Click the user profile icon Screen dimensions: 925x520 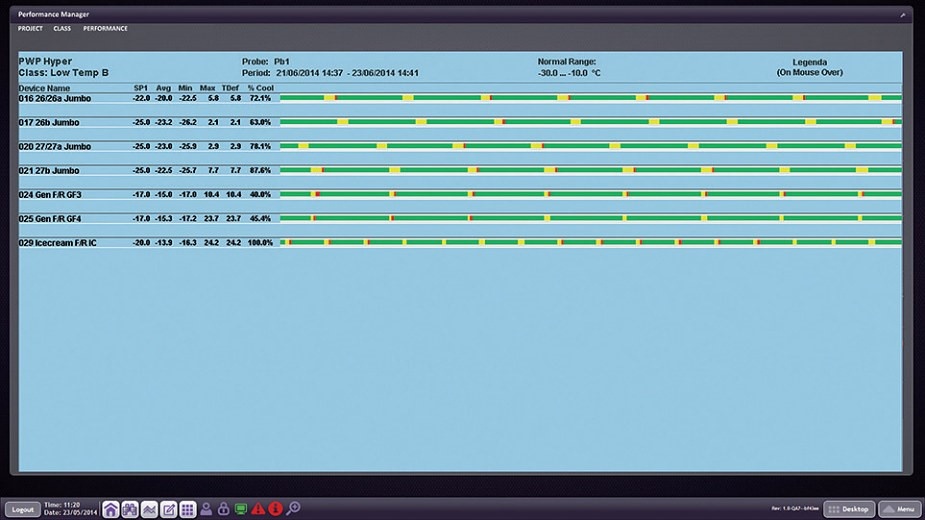pos(206,509)
